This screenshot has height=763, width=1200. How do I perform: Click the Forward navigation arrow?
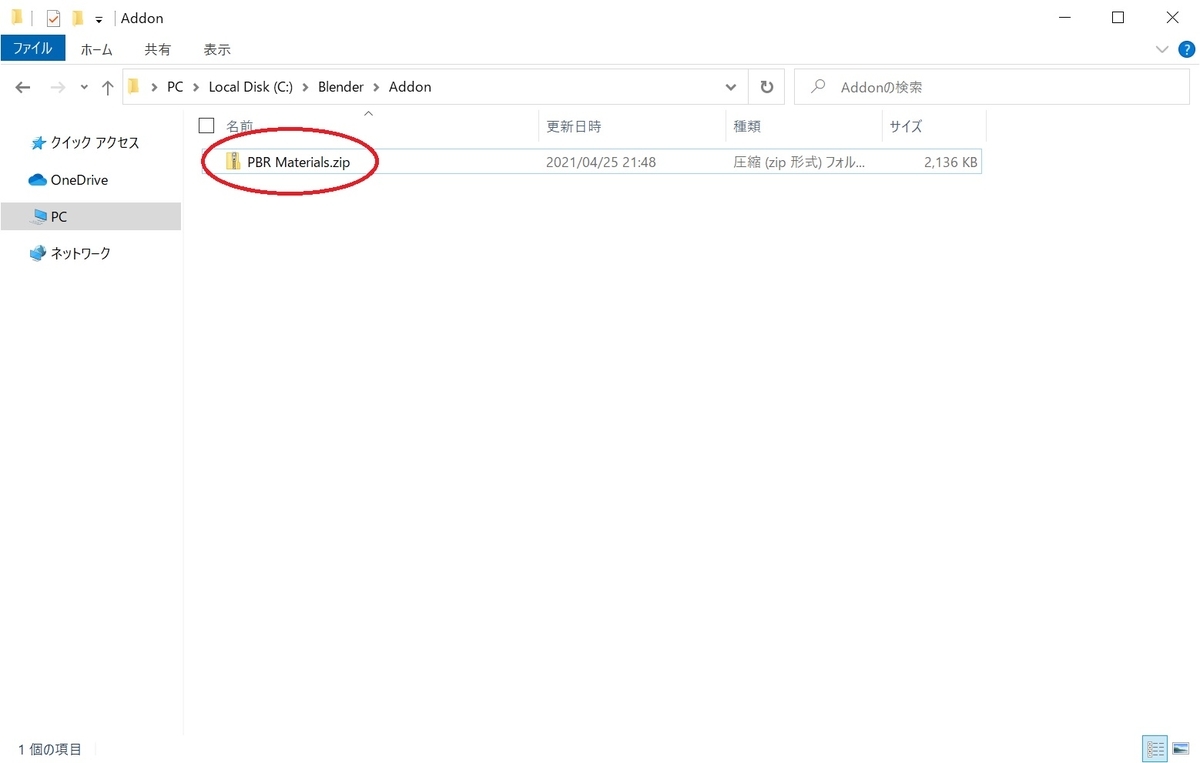click(x=57, y=87)
